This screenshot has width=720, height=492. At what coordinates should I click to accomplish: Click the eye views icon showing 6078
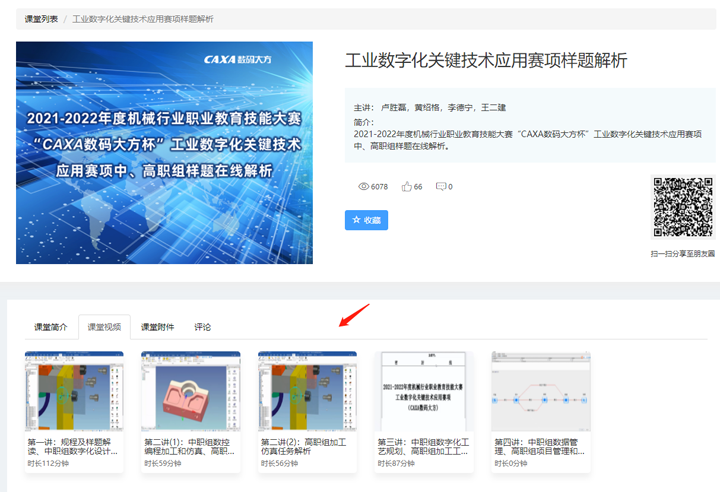coord(364,187)
